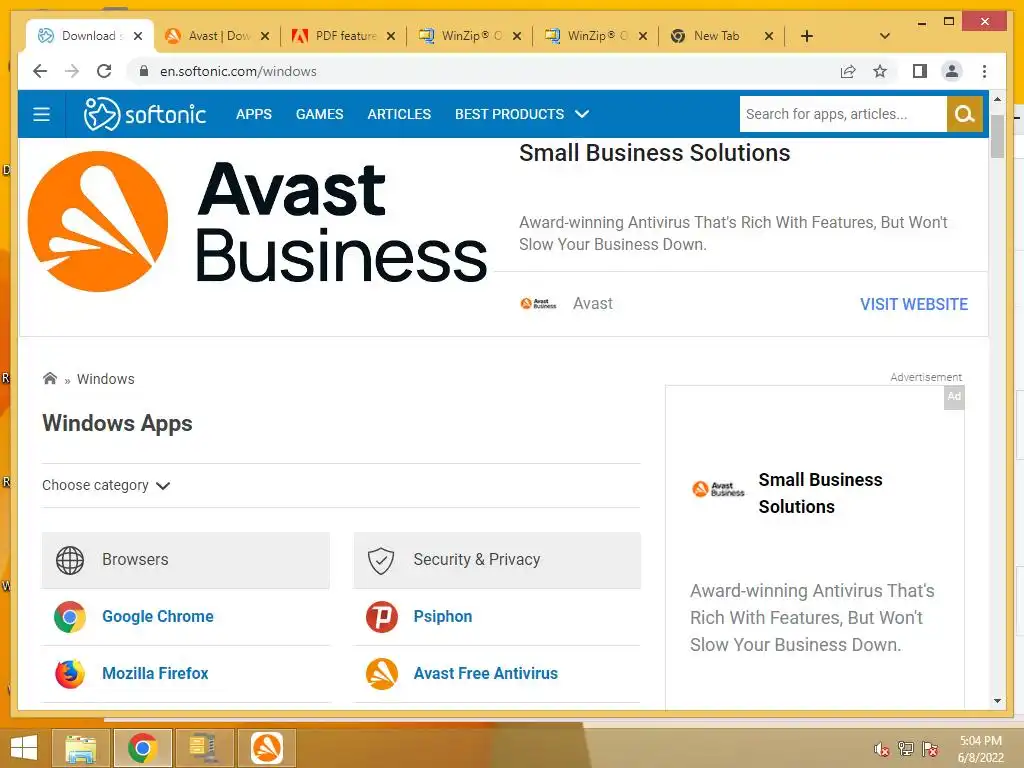Open Avast from the taskbar
Screen dimensions: 1024x768
267,748
